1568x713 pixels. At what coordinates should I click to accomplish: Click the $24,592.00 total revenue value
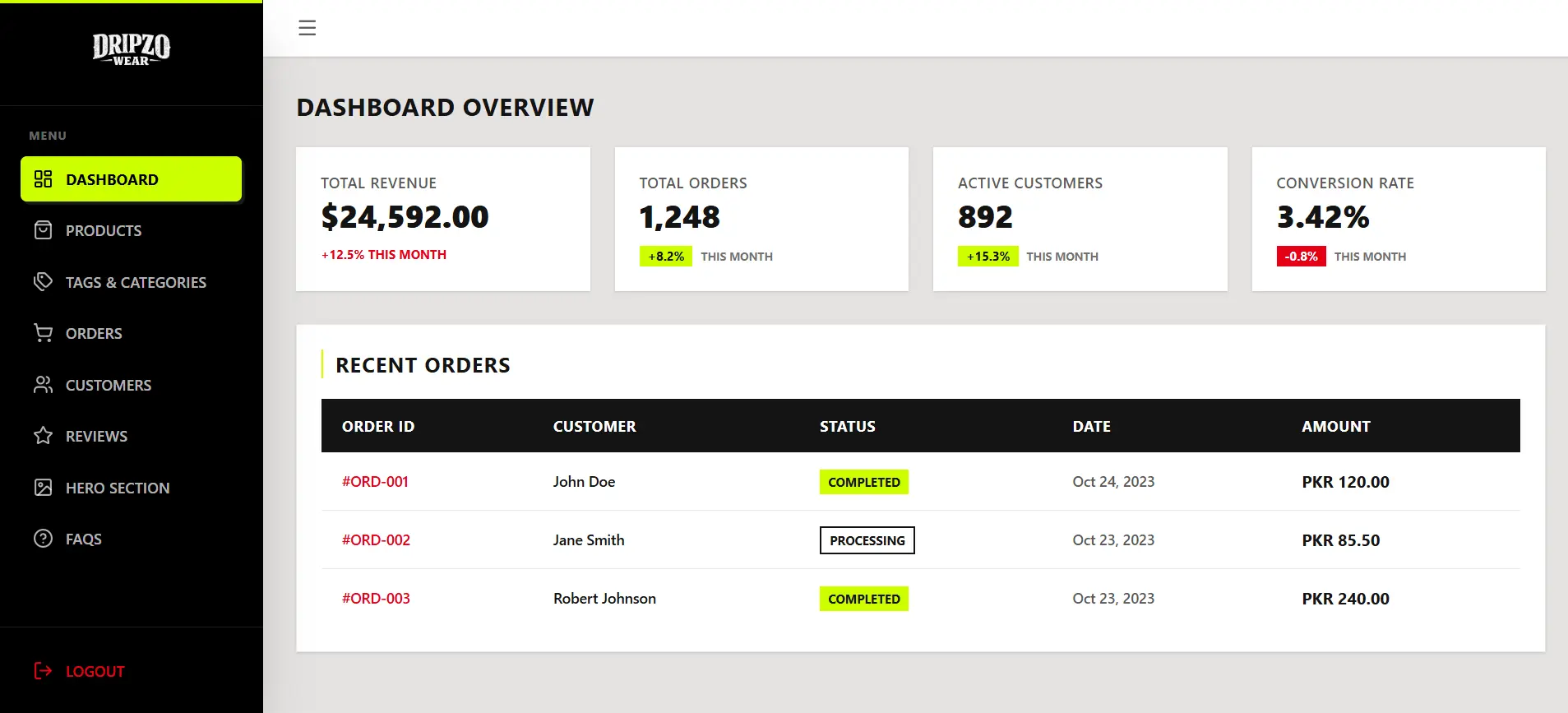point(405,217)
